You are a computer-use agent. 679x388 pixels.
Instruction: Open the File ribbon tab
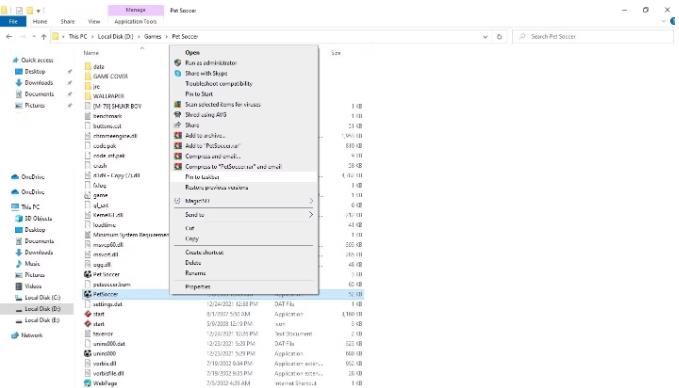pos(13,21)
